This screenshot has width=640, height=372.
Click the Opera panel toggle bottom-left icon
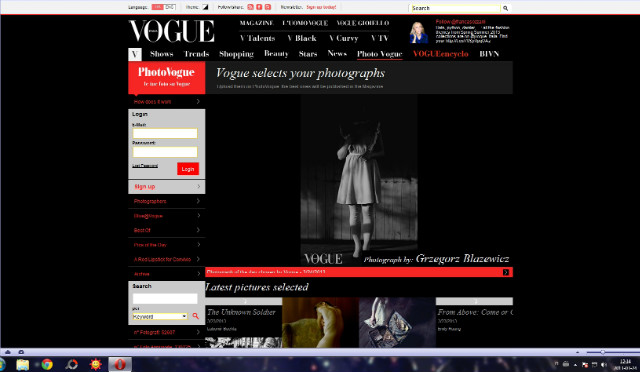8,352
